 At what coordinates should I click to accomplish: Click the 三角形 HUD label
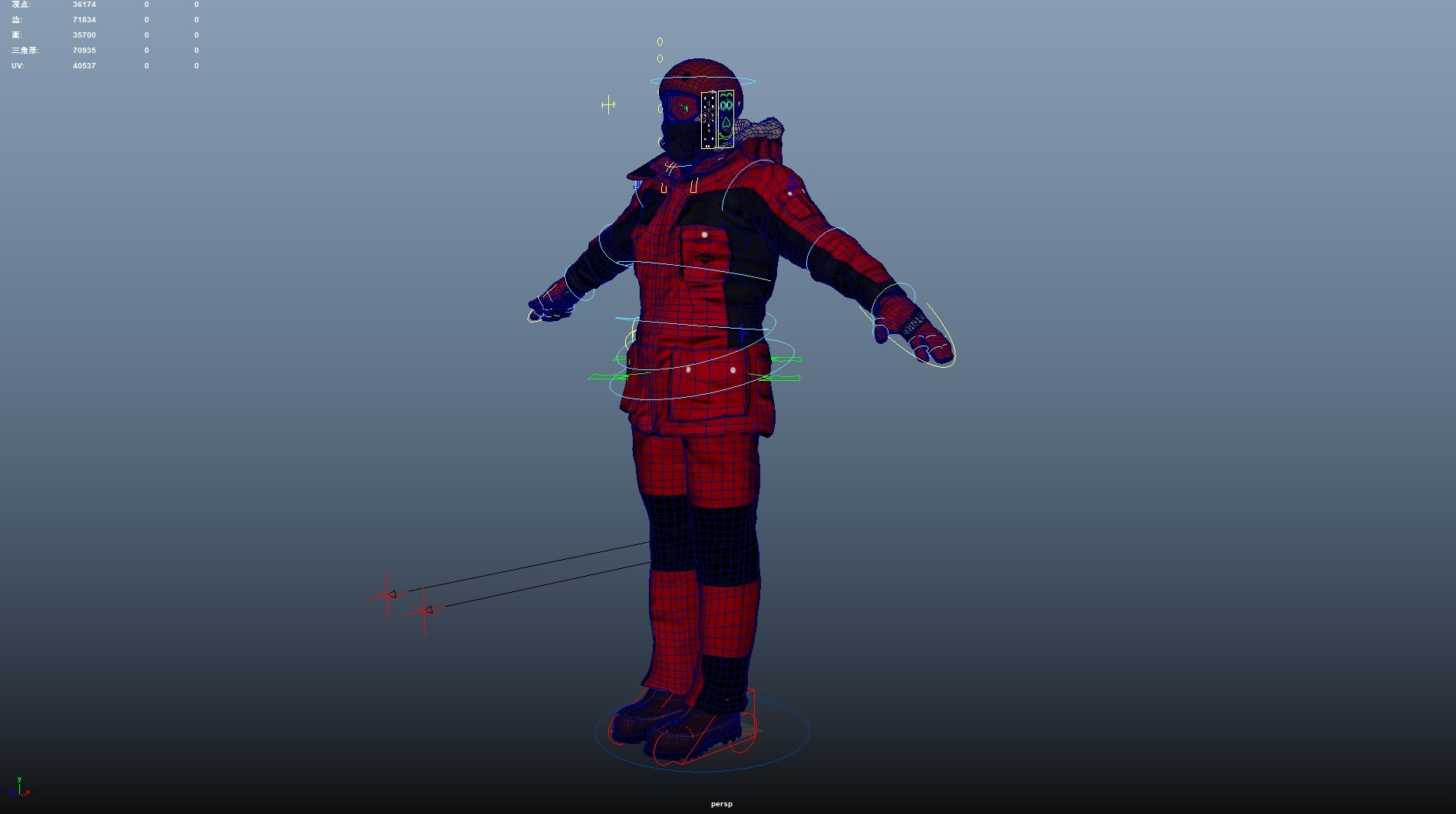tap(25, 51)
